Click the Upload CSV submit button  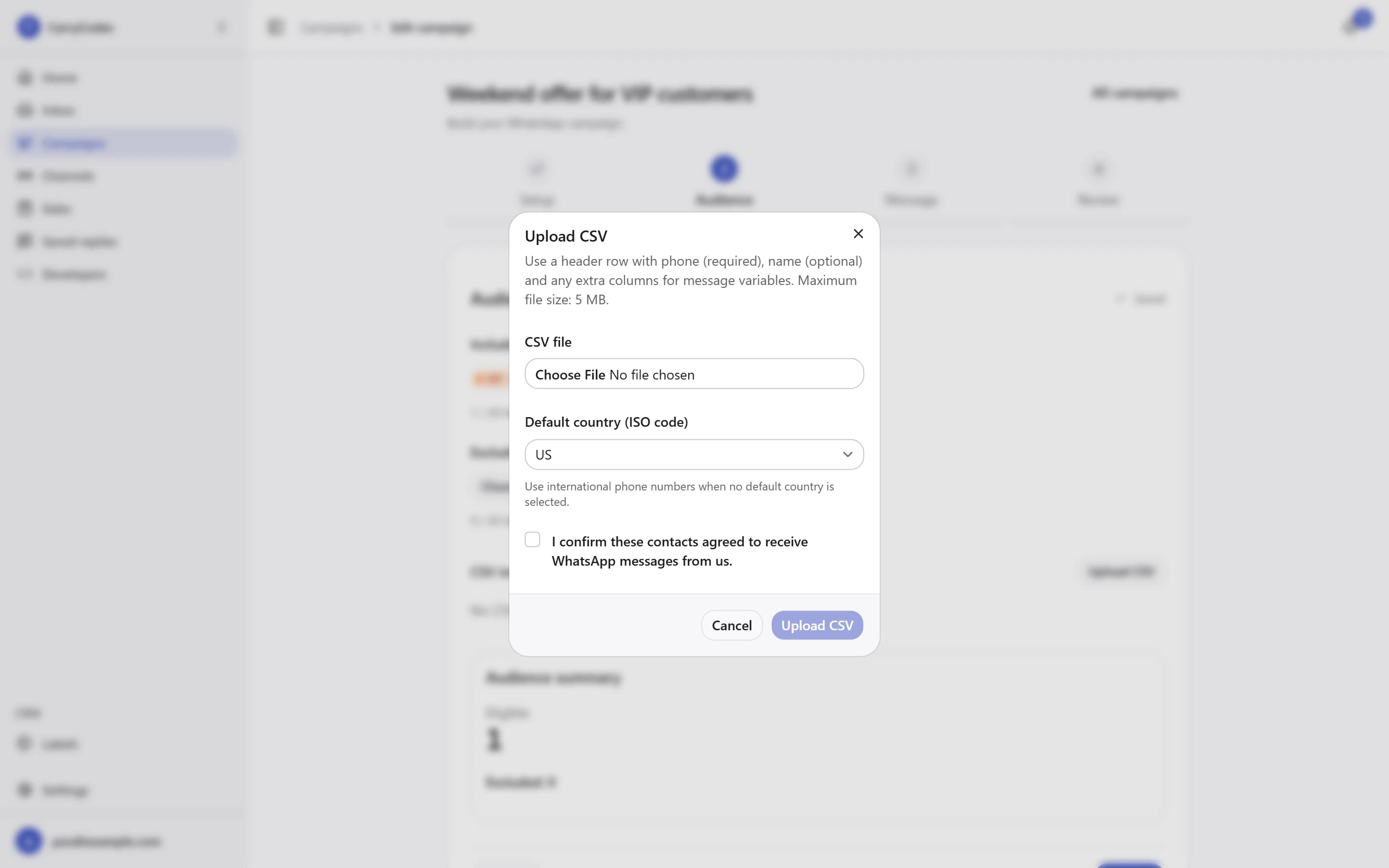point(817,625)
